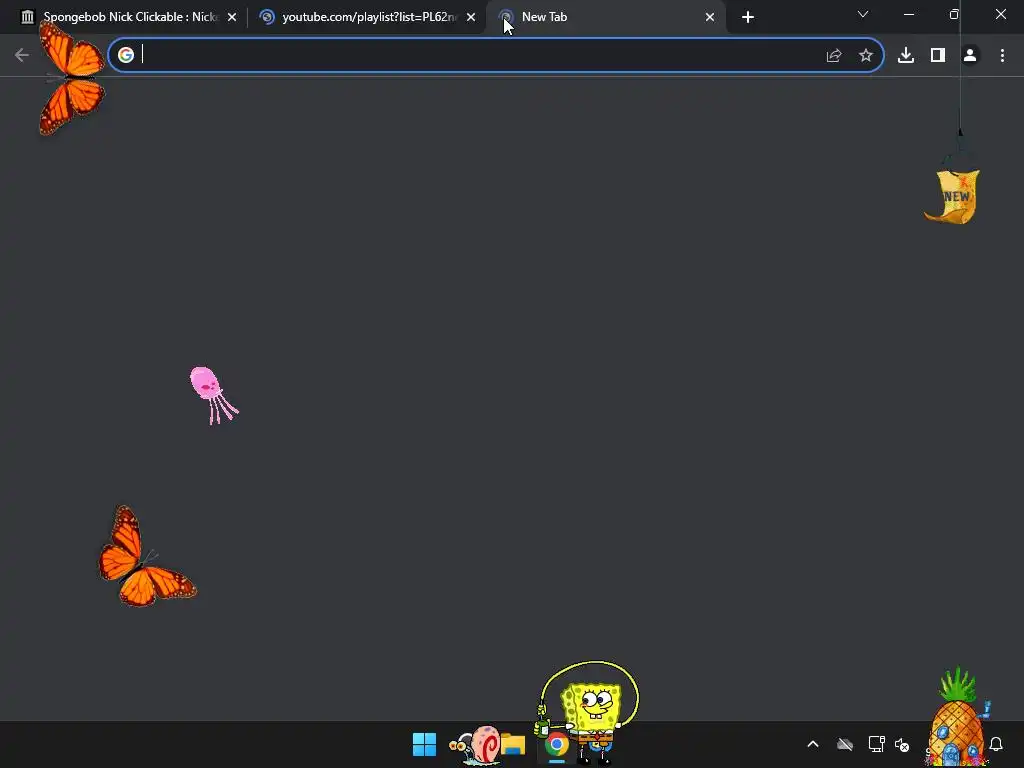Open Google Chrome from the taskbar
1024x768 pixels.
[556, 744]
